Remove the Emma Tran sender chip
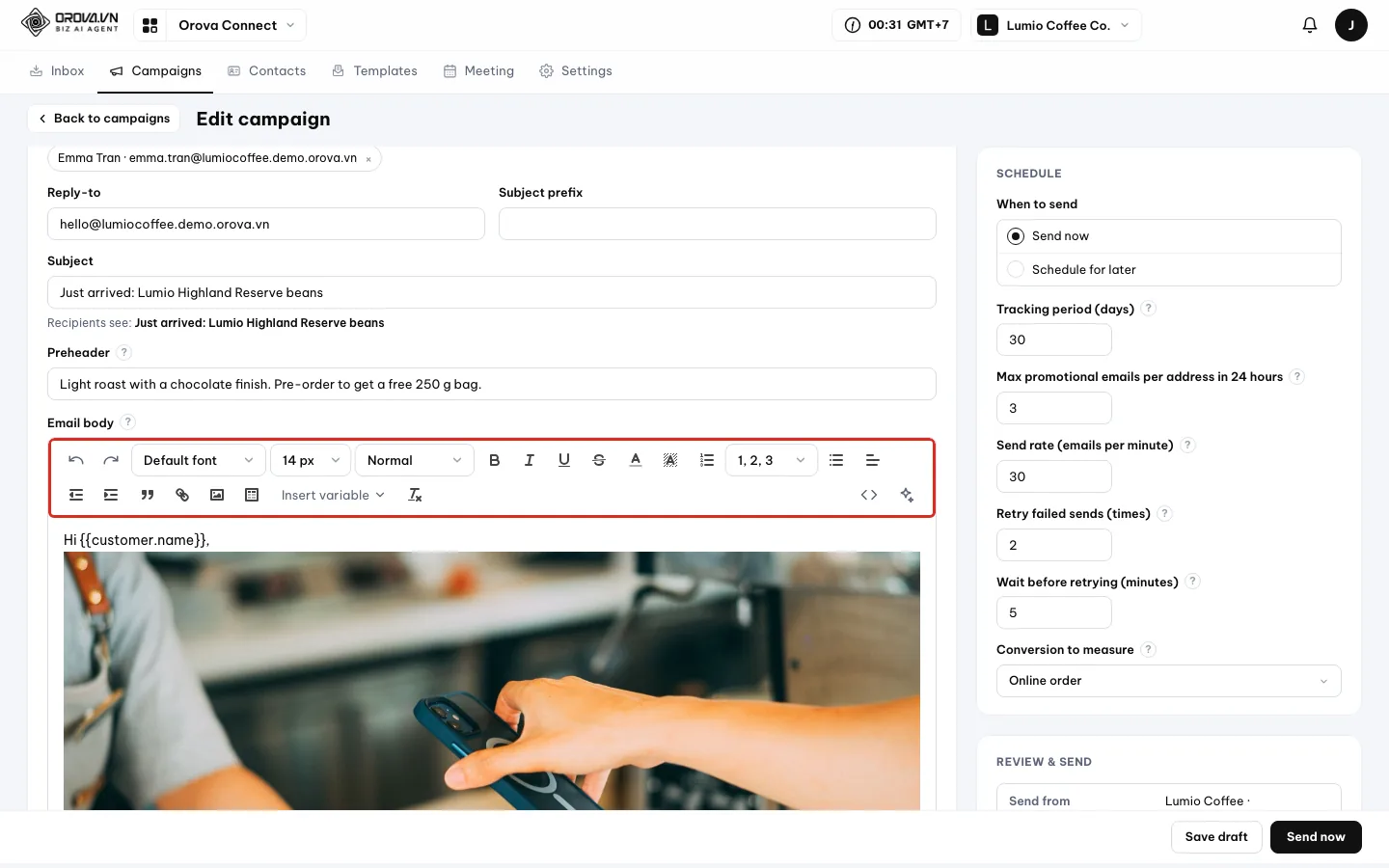This screenshot has width=1389, height=868. pyautogui.click(x=368, y=159)
